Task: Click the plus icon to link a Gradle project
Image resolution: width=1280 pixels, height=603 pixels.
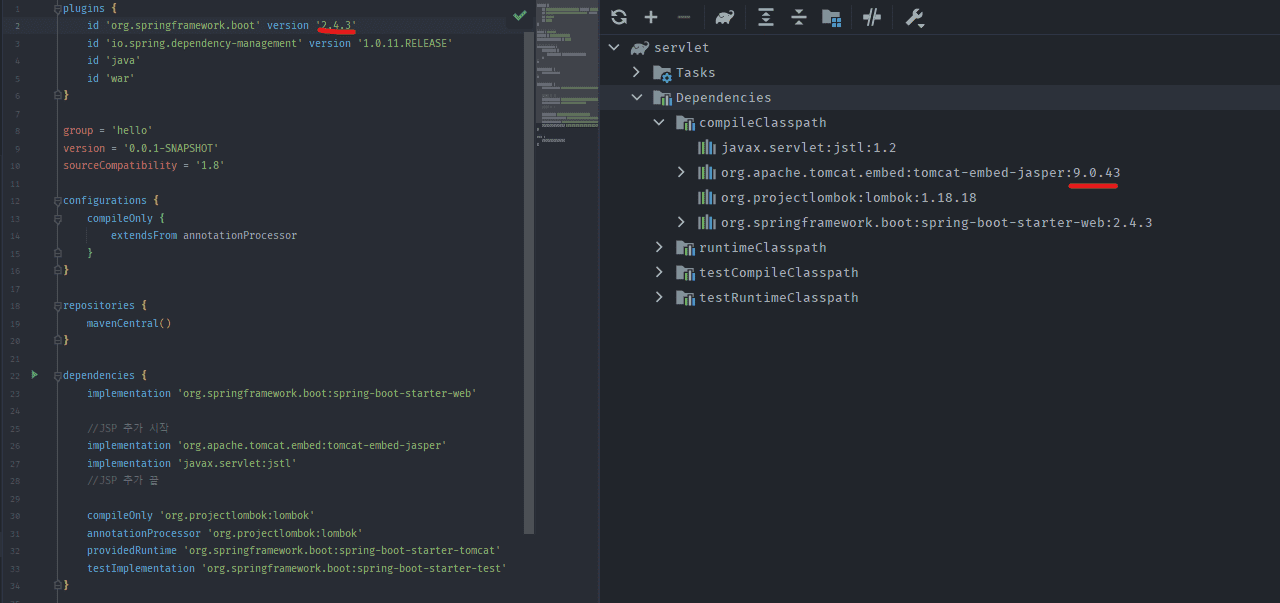Action: point(651,16)
